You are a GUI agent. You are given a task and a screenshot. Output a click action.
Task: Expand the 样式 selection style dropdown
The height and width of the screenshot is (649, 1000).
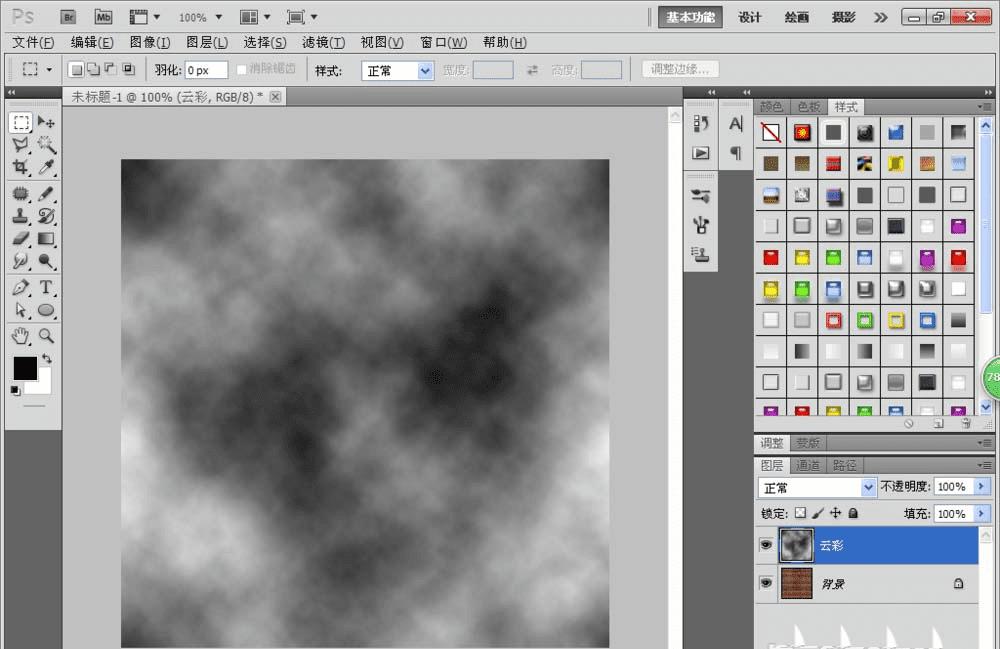[x=425, y=71]
